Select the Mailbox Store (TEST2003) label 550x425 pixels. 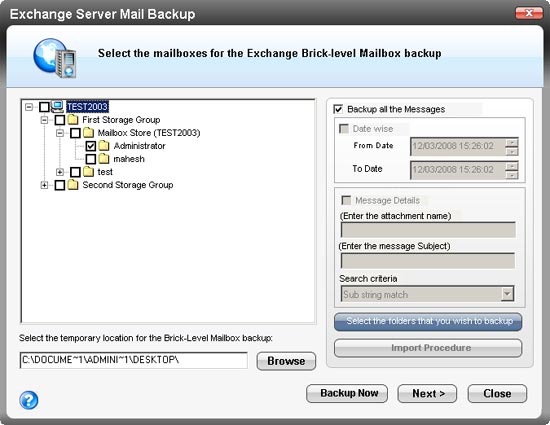point(149,133)
